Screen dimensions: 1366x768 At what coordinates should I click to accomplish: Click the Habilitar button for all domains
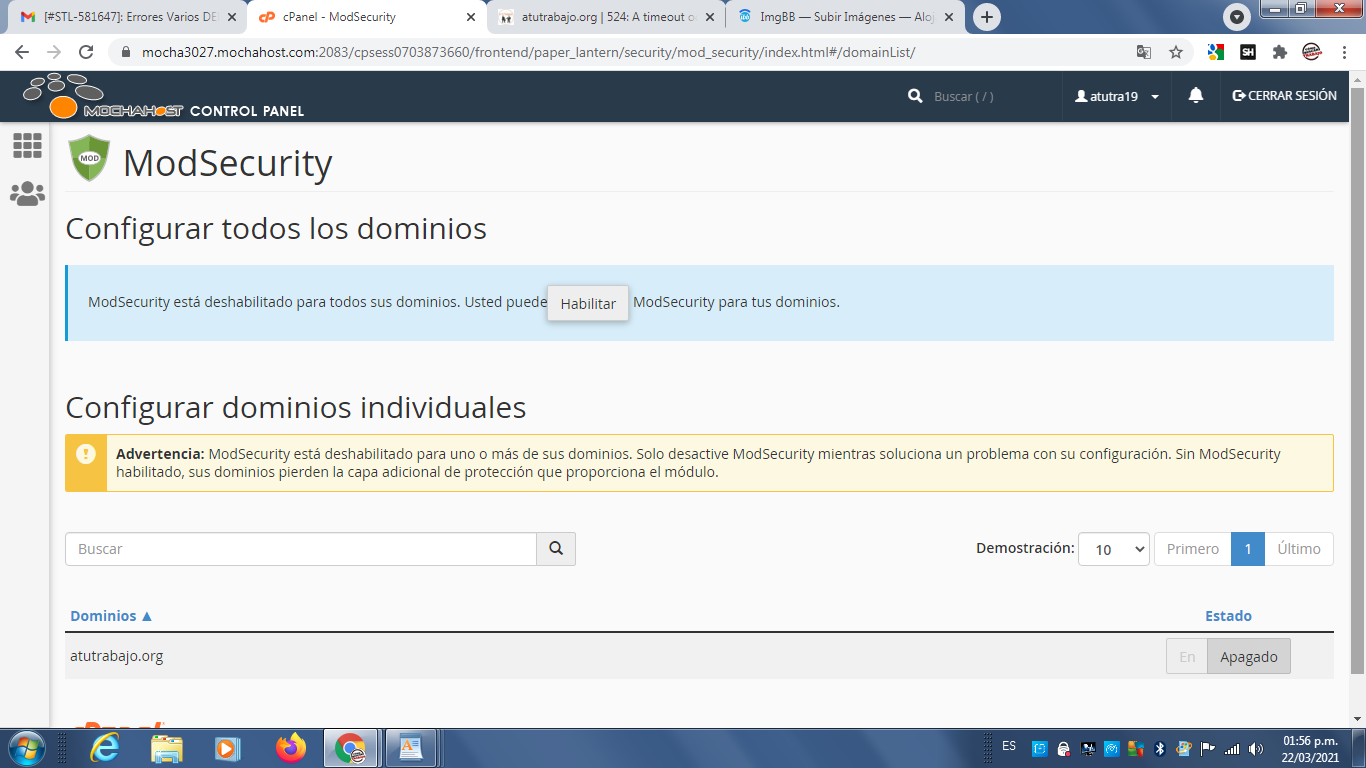coord(588,304)
